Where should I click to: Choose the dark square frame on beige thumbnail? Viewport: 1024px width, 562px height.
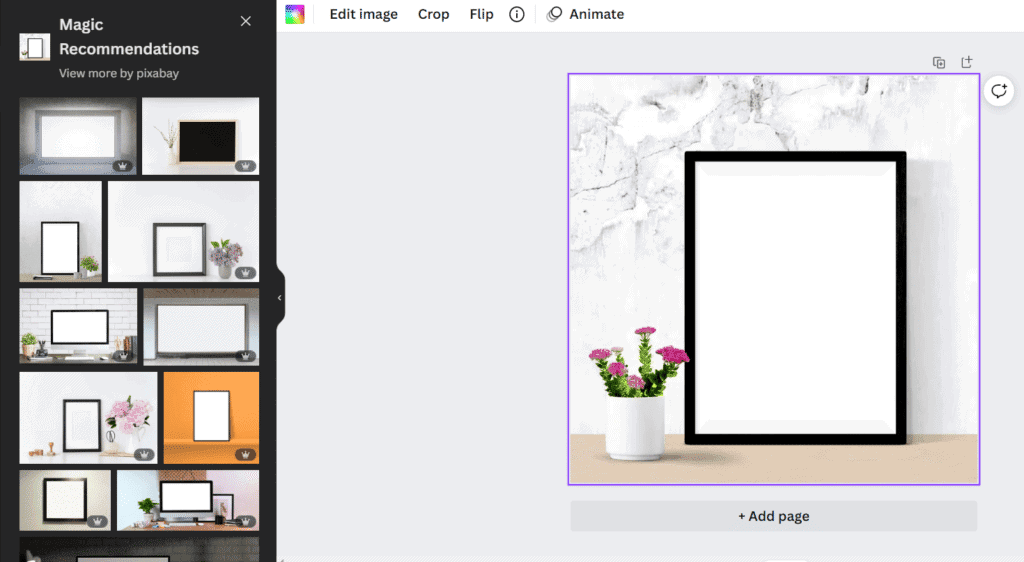65,500
